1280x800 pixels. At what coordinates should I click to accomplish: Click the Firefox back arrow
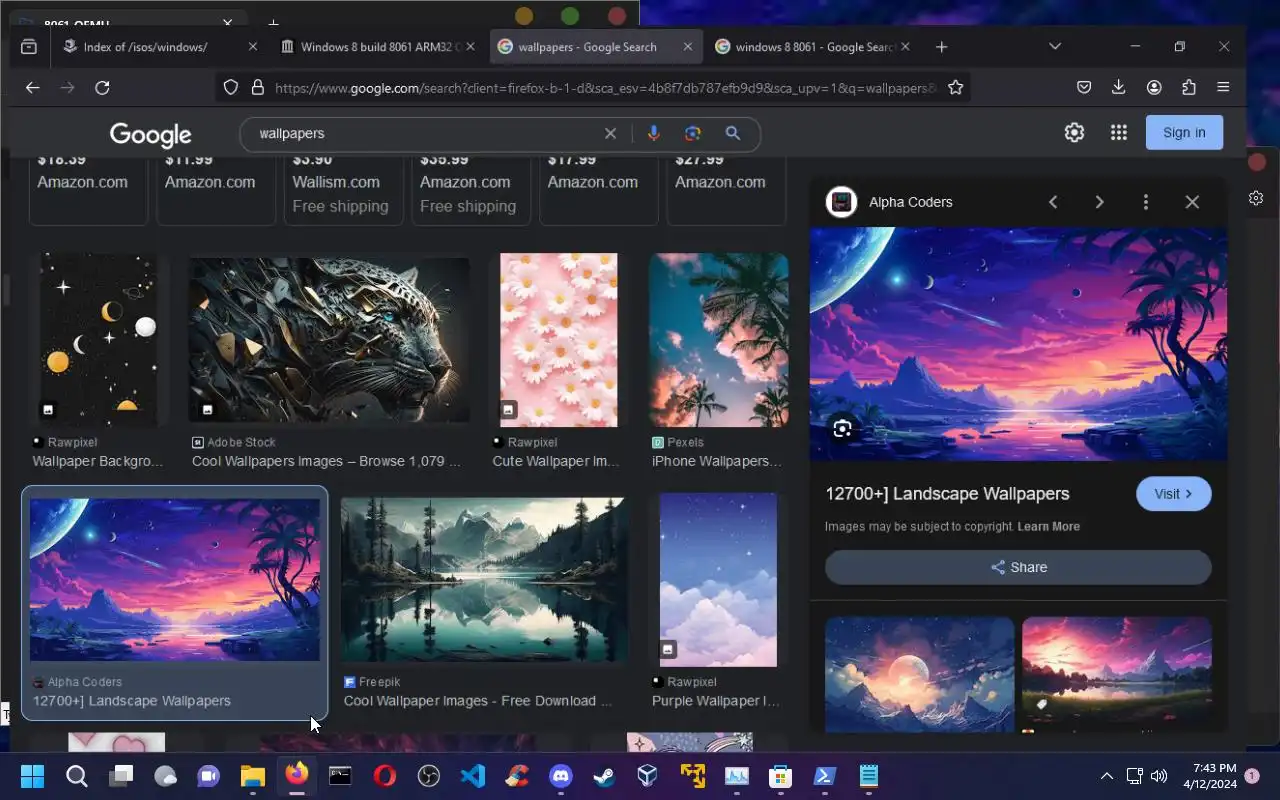tap(32, 88)
